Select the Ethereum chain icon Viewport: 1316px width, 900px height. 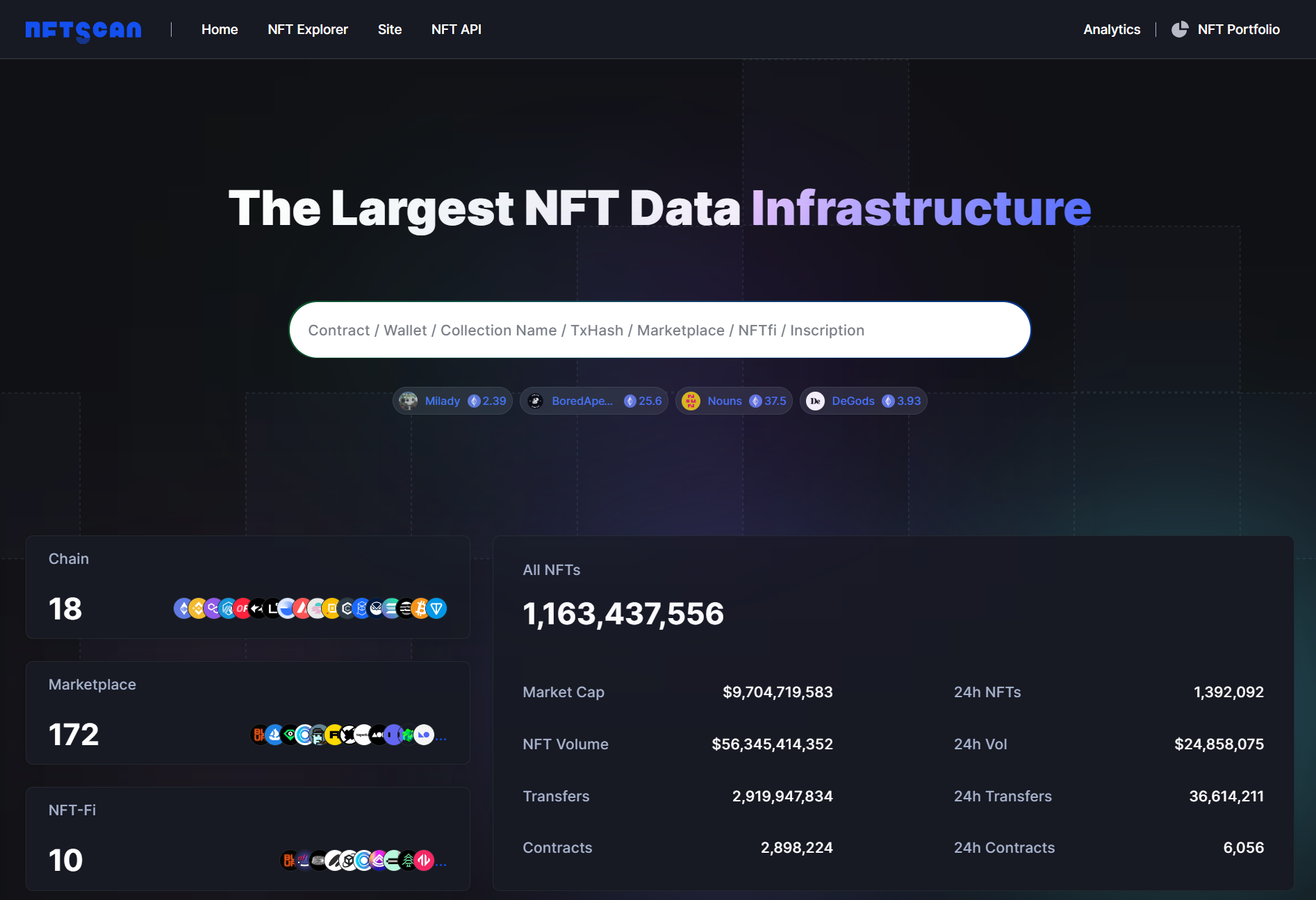pyautogui.click(x=182, y=608)
